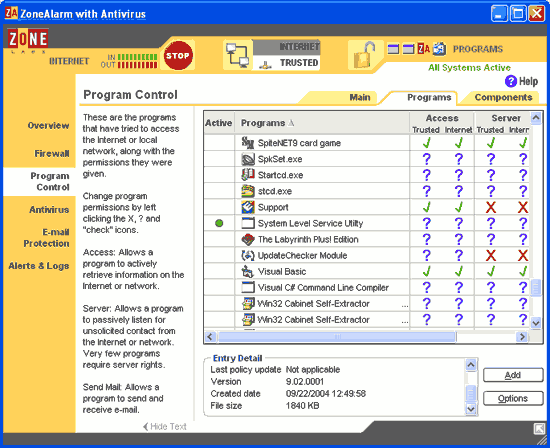
Task: Click the red STOP emergency button
Action: (x=178, y=55)
